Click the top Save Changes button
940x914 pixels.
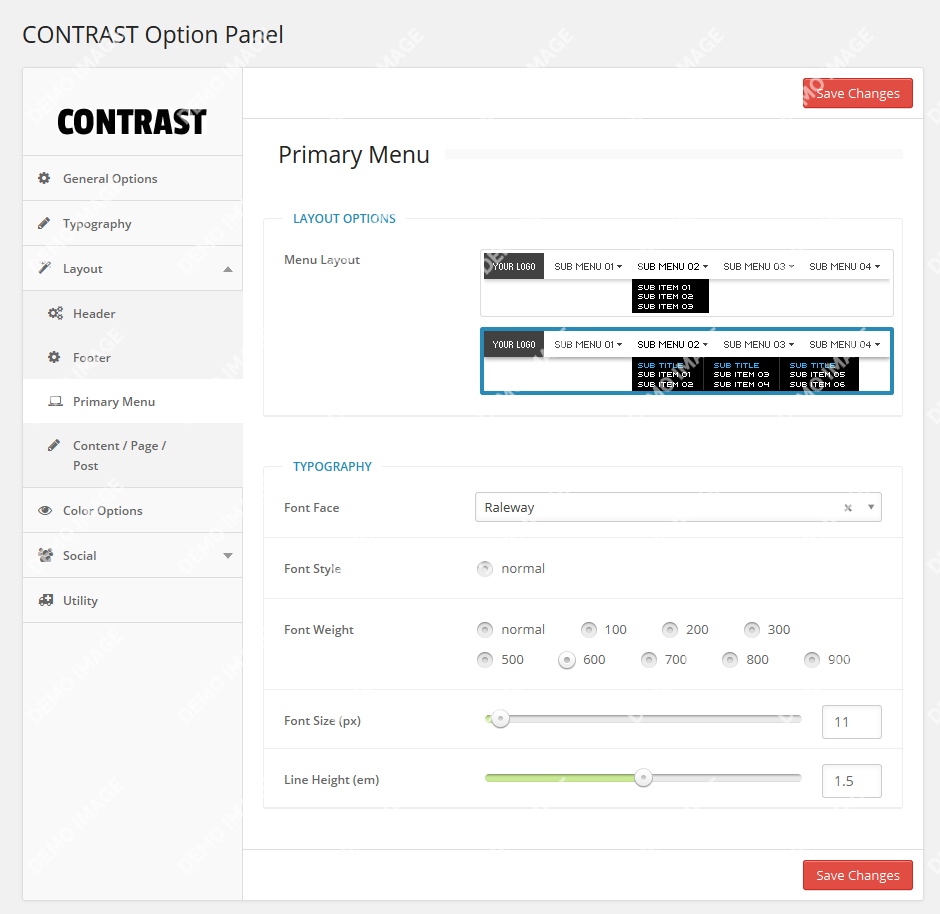pyautogui.click(x=857, y=92)
